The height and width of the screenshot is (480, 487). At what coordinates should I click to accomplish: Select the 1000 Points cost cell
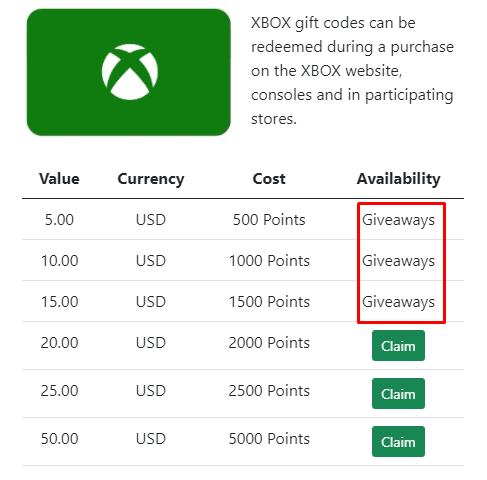[269, 261]
